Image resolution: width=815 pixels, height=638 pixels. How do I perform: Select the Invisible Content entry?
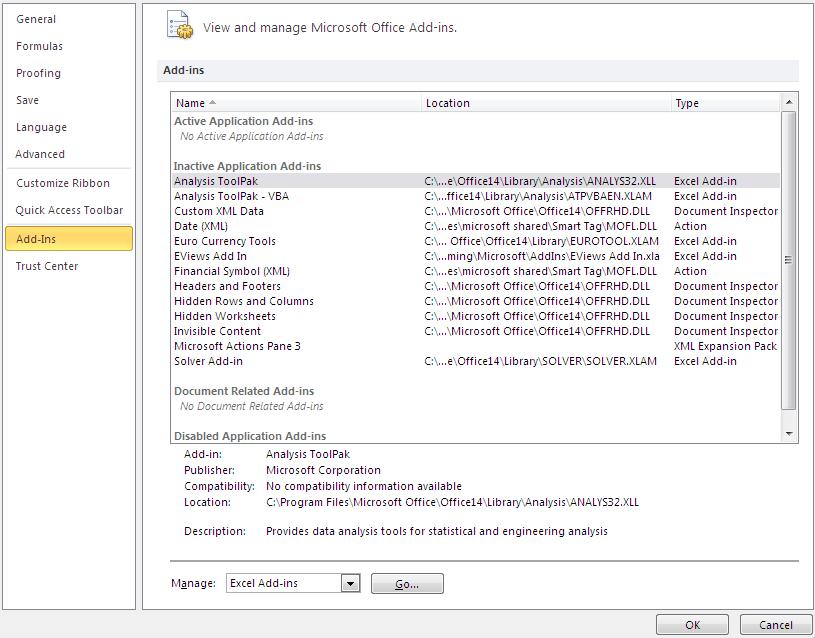tap(476, 331)
